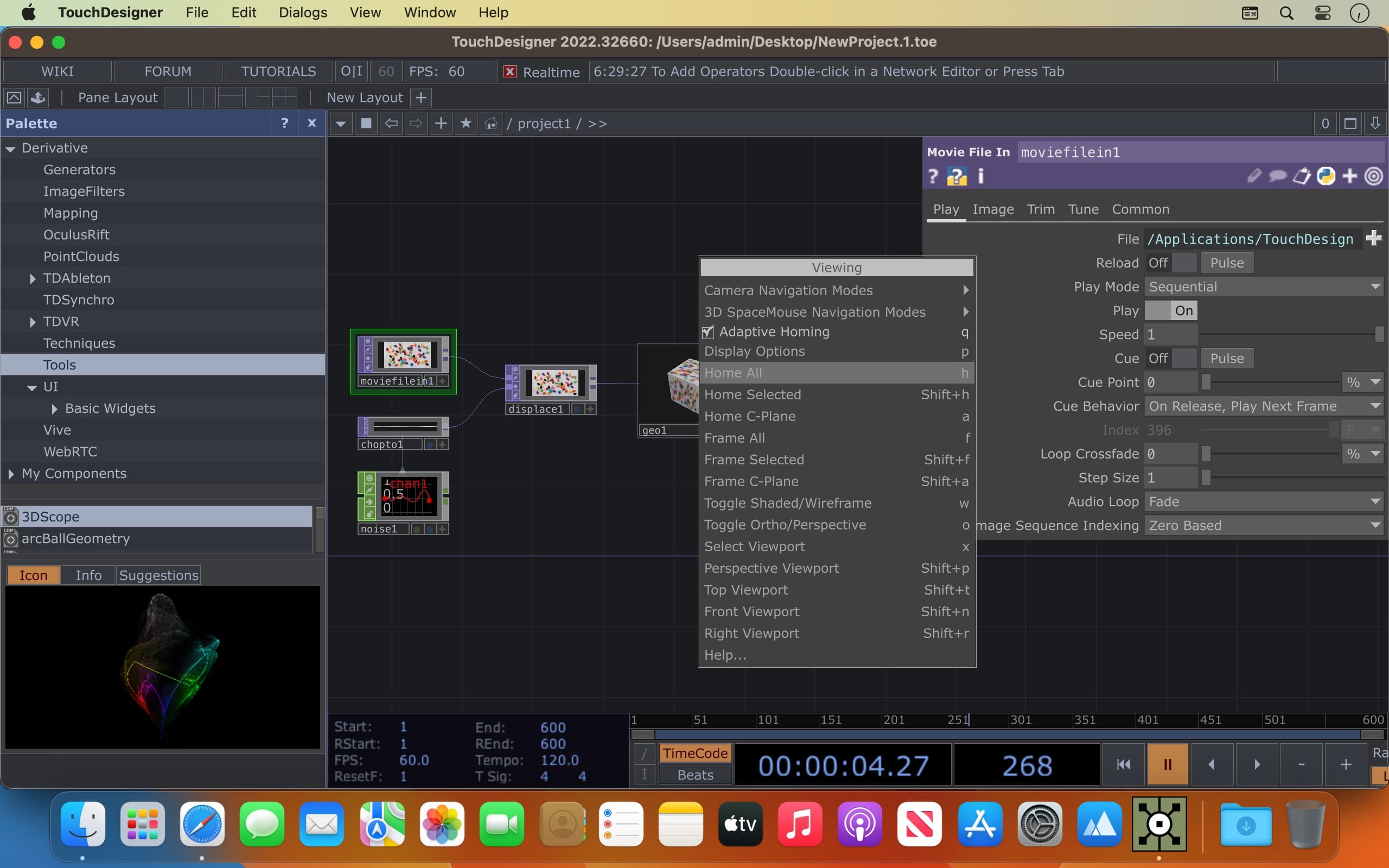
Task: Click the moviefilein1 node thumbnail
Action: coord(407,354)
